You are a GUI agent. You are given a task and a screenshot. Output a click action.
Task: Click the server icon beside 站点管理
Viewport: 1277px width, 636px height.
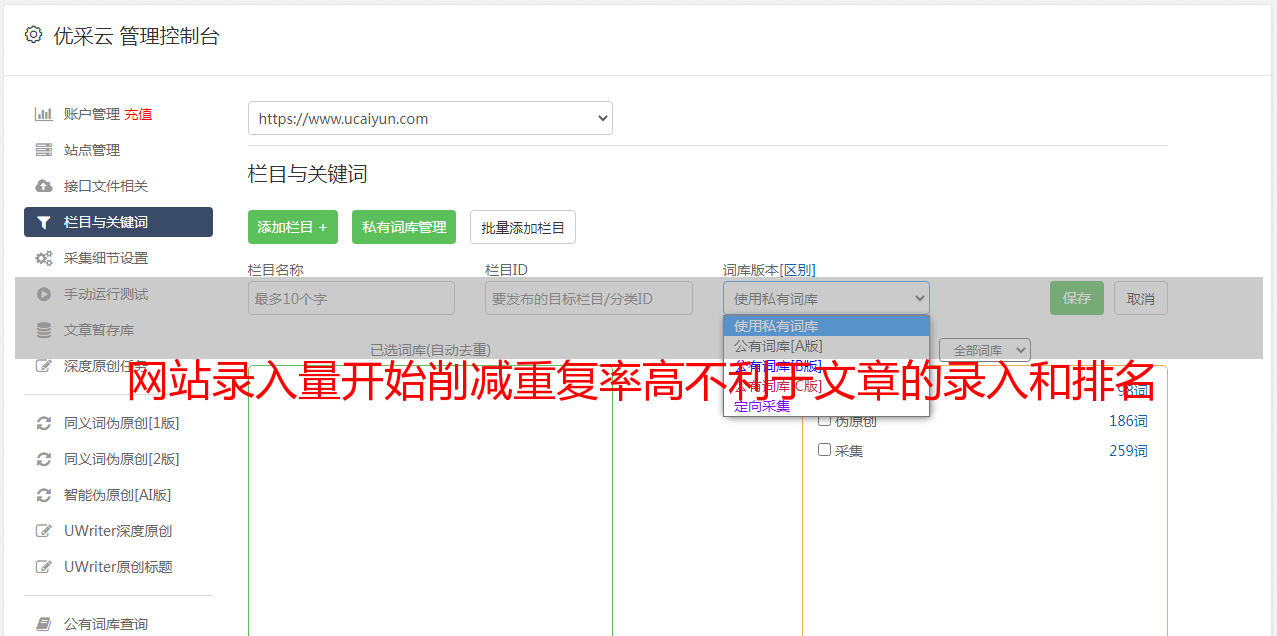pos(43,150)
